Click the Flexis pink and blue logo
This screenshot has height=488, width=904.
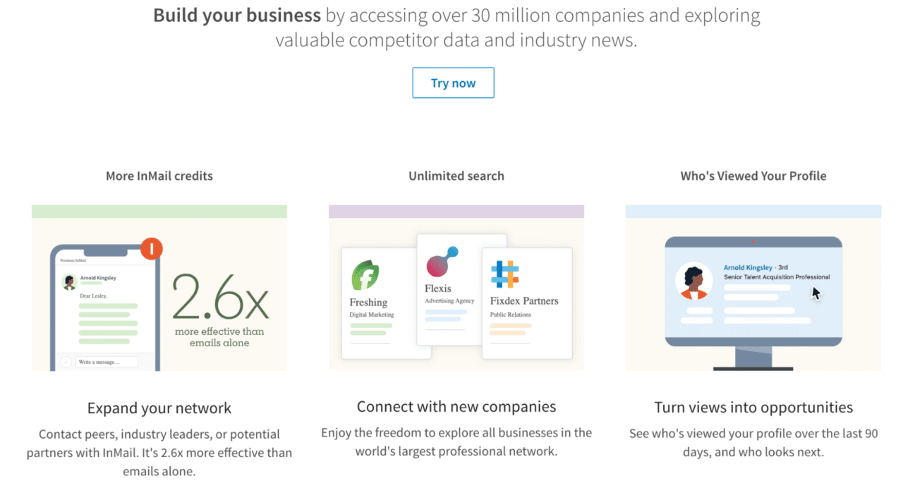pos(442,262)
